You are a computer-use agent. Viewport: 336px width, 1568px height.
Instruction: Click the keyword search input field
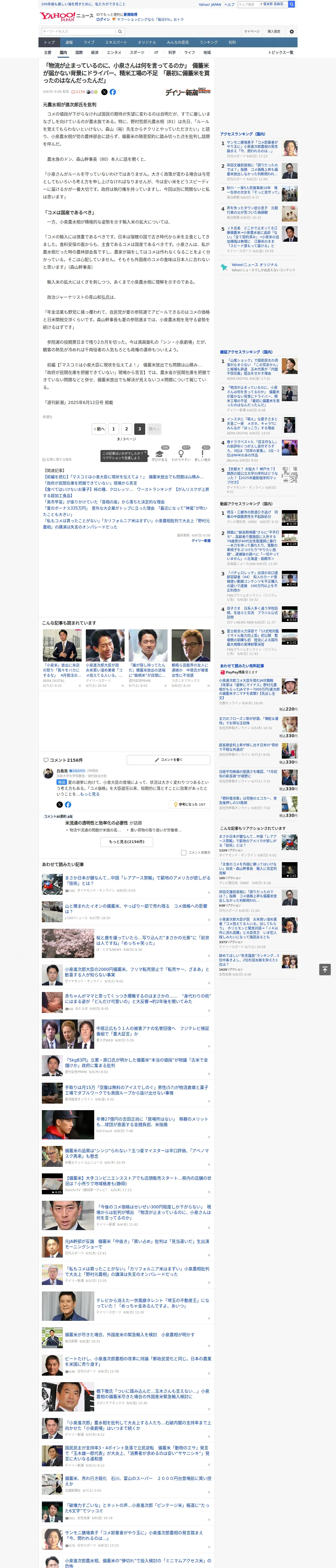79,32
